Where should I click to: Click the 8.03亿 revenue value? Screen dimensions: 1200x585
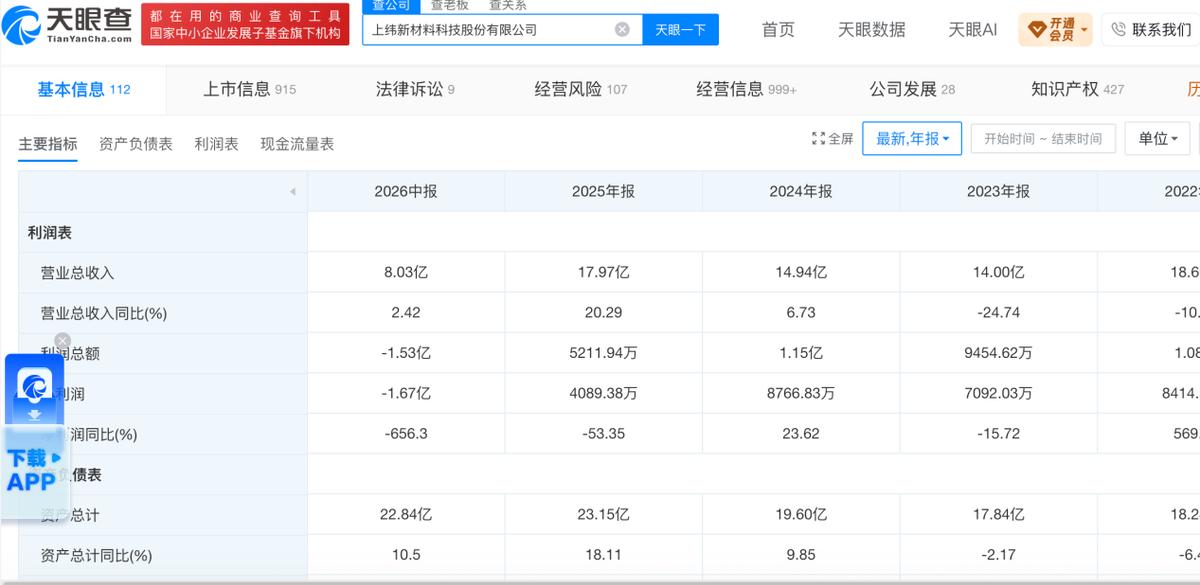[x=406, y=272]
